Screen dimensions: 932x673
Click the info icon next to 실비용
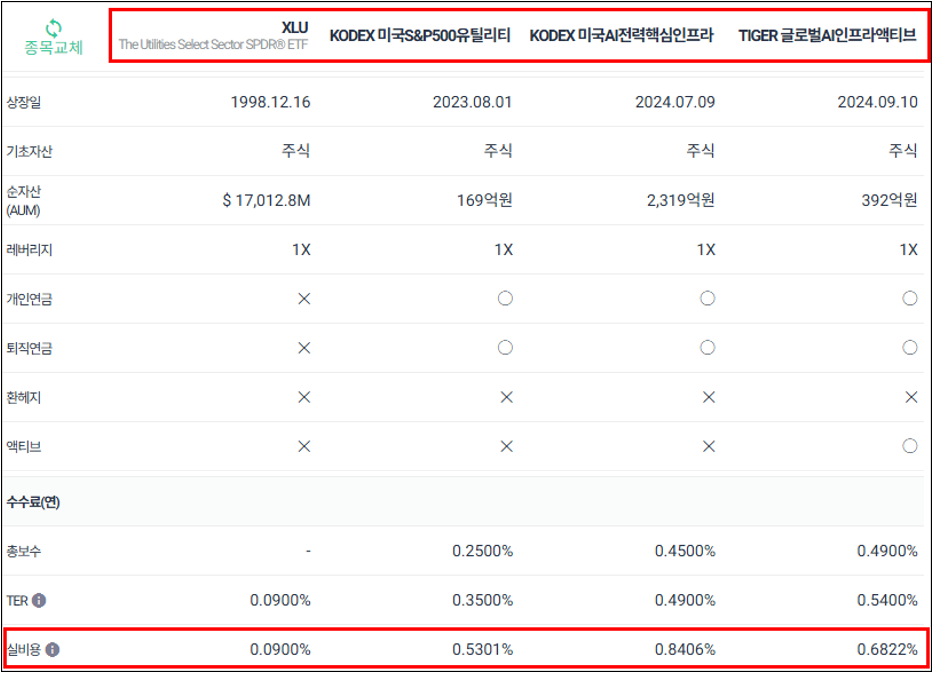pos(52,650)
